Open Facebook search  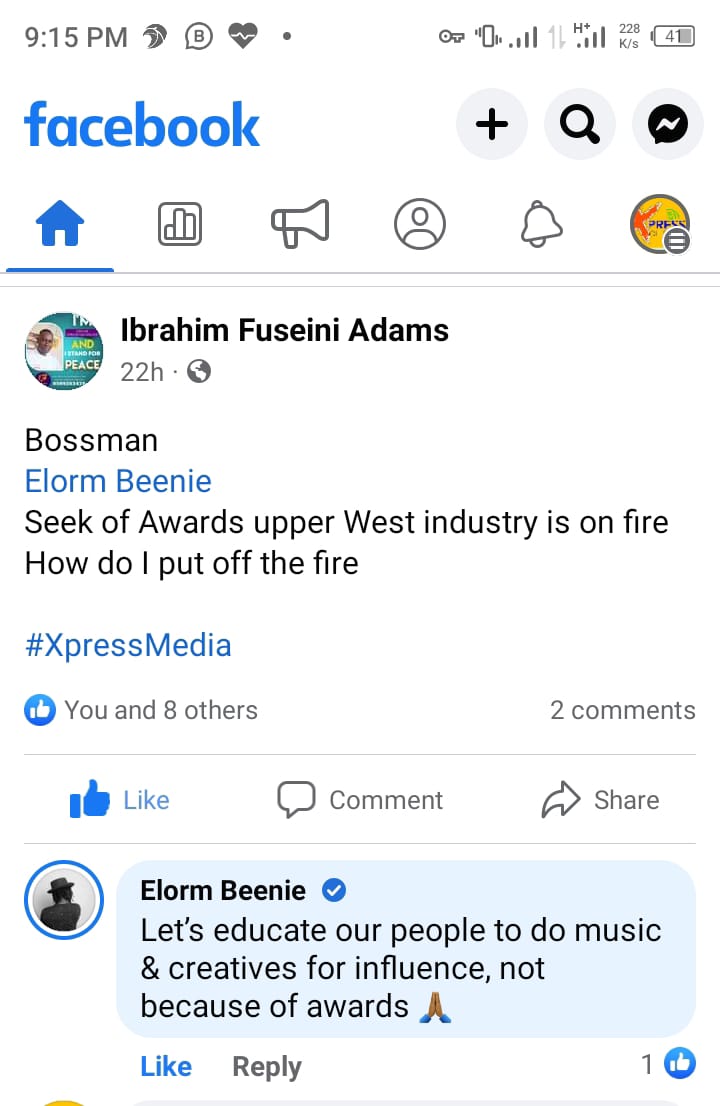click(579, 125)
